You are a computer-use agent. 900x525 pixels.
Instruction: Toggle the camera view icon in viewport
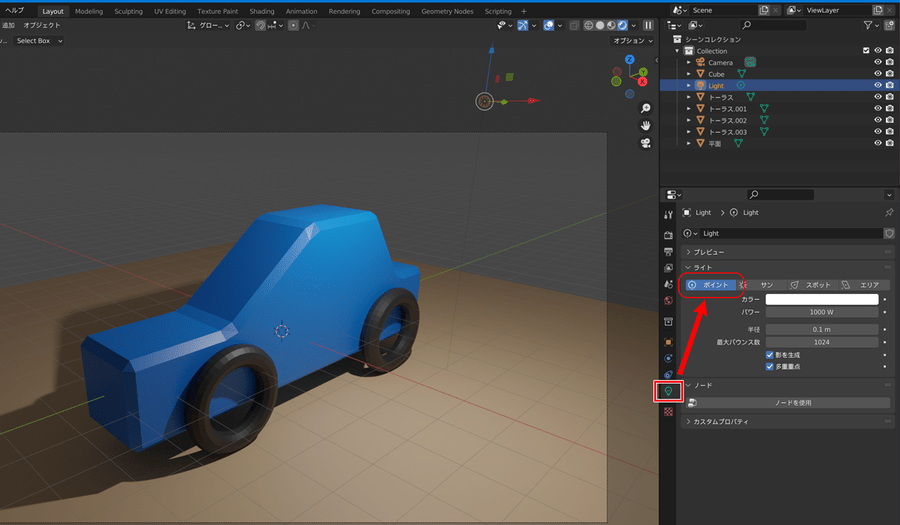[x=646, y=142]
